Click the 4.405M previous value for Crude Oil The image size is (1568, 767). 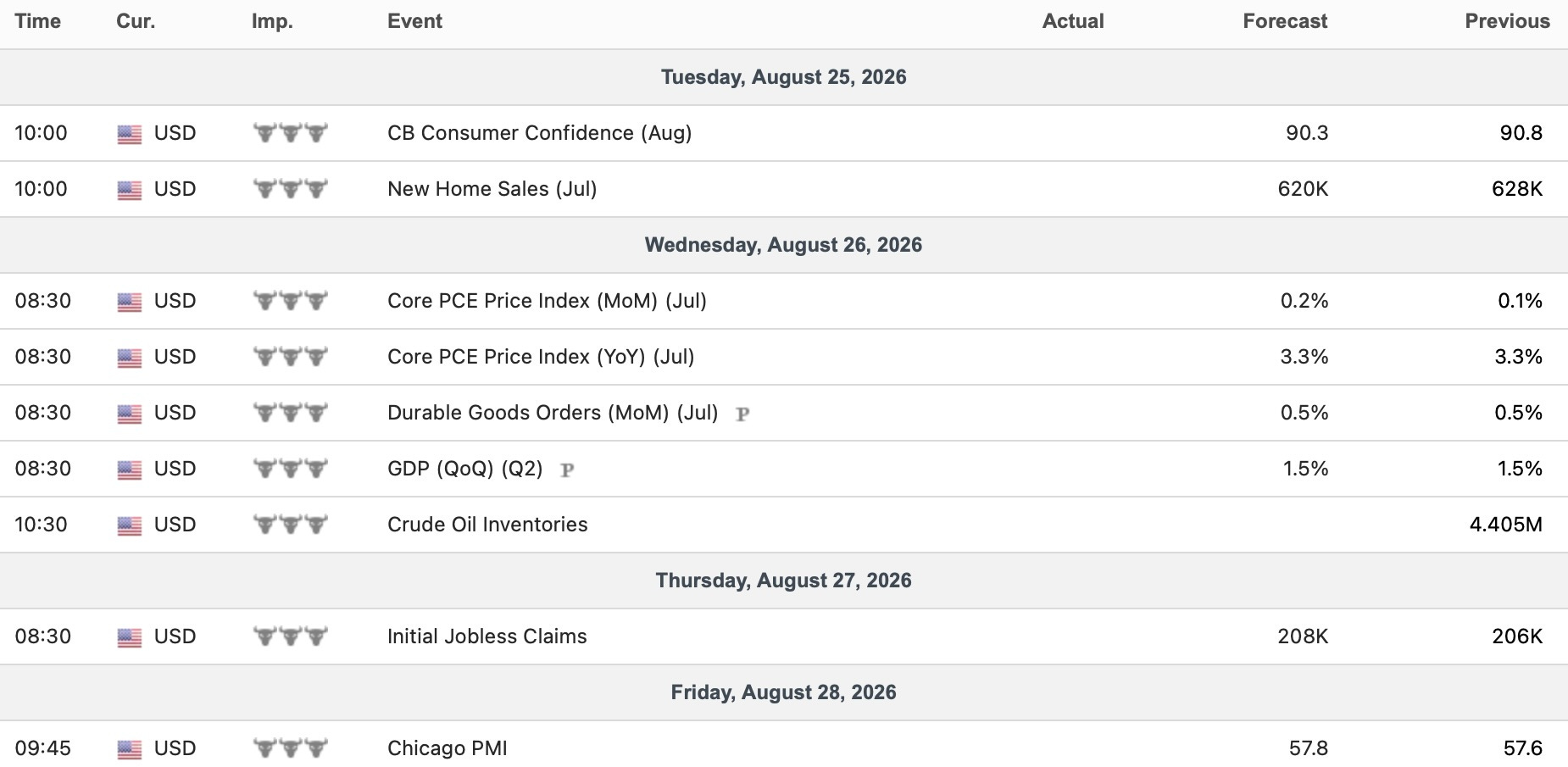point(1505,525)
